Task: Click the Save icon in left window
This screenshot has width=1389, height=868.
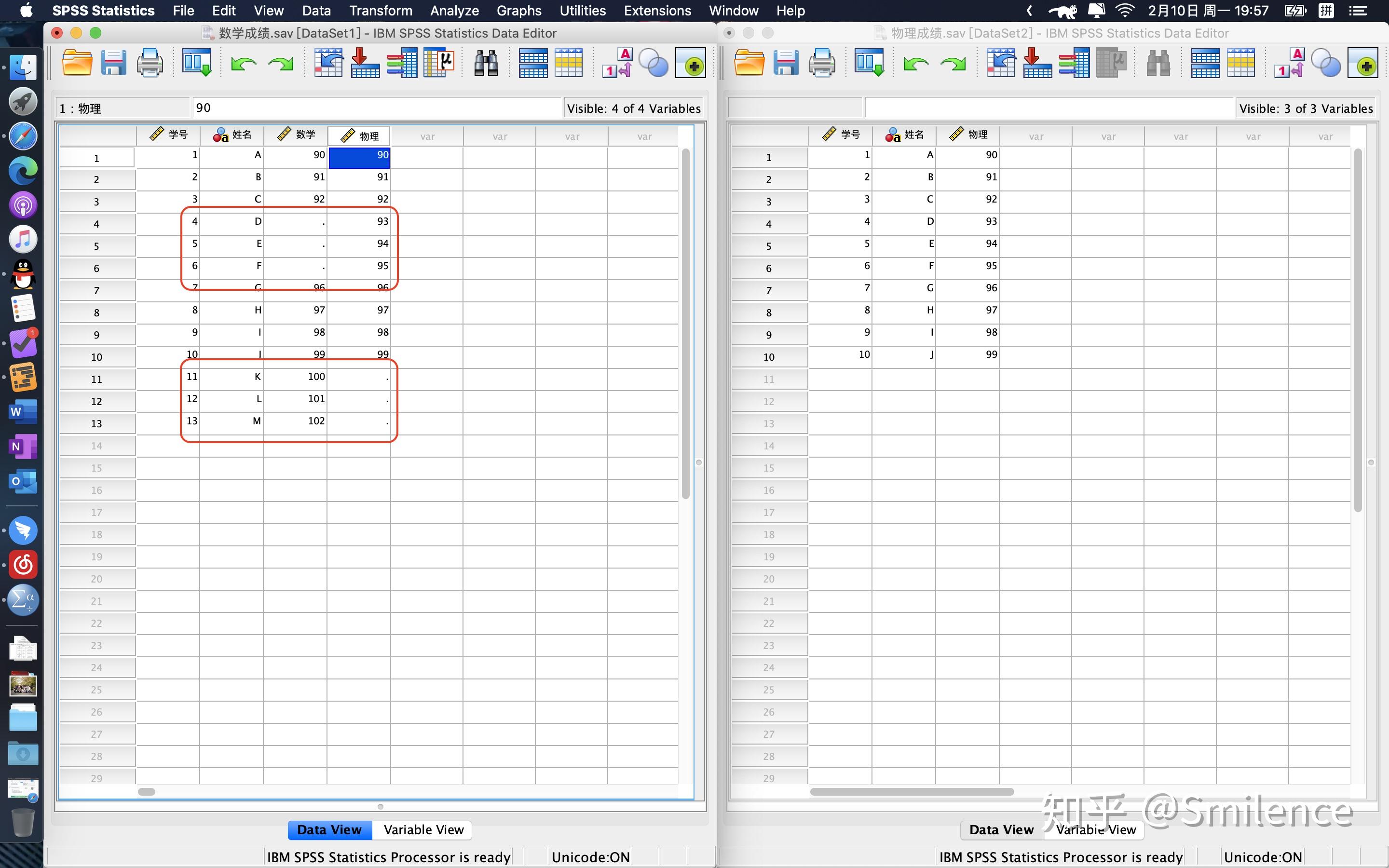Action: pyautogui.click(x=113, y=63)
